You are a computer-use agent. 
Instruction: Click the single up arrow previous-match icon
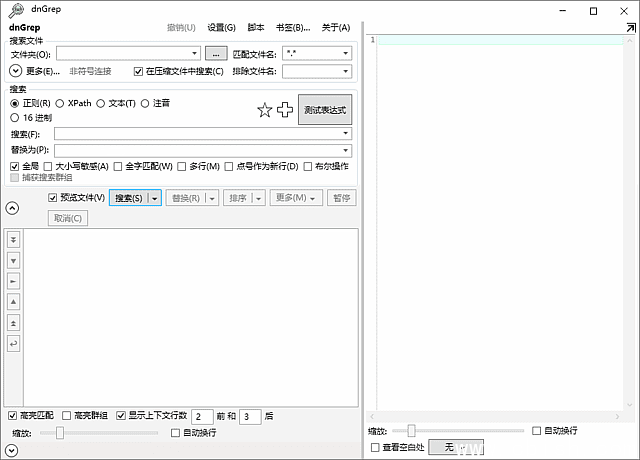13,302
